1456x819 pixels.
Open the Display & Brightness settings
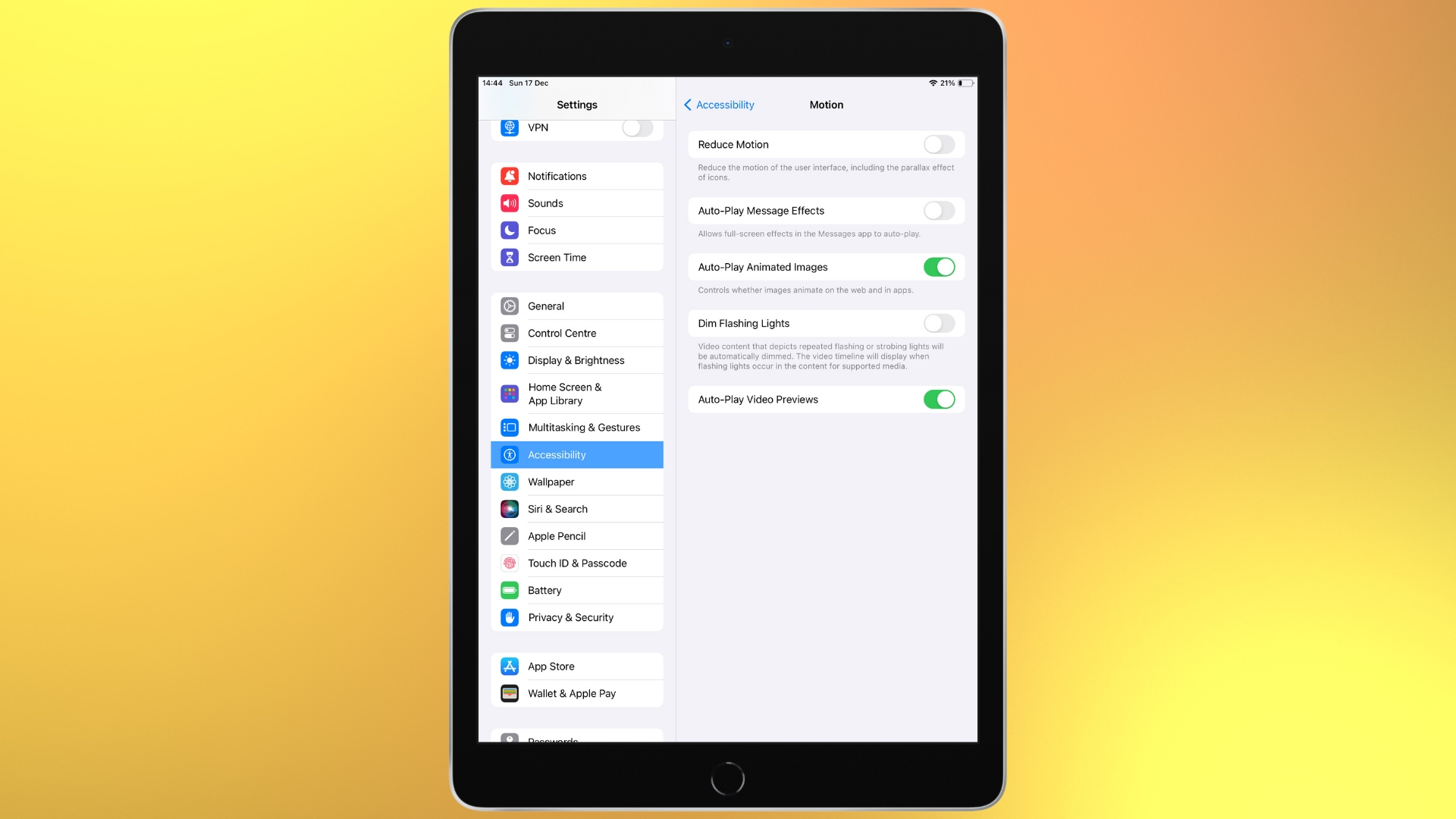click(x=576, y=359)
